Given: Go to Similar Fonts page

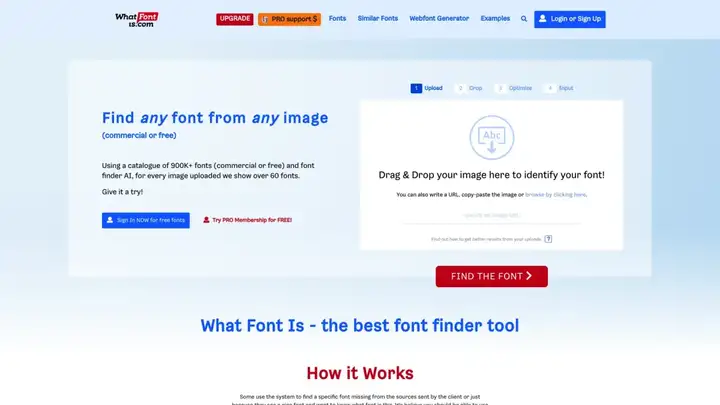Looking at the screenshot, I should click(378, 18).
